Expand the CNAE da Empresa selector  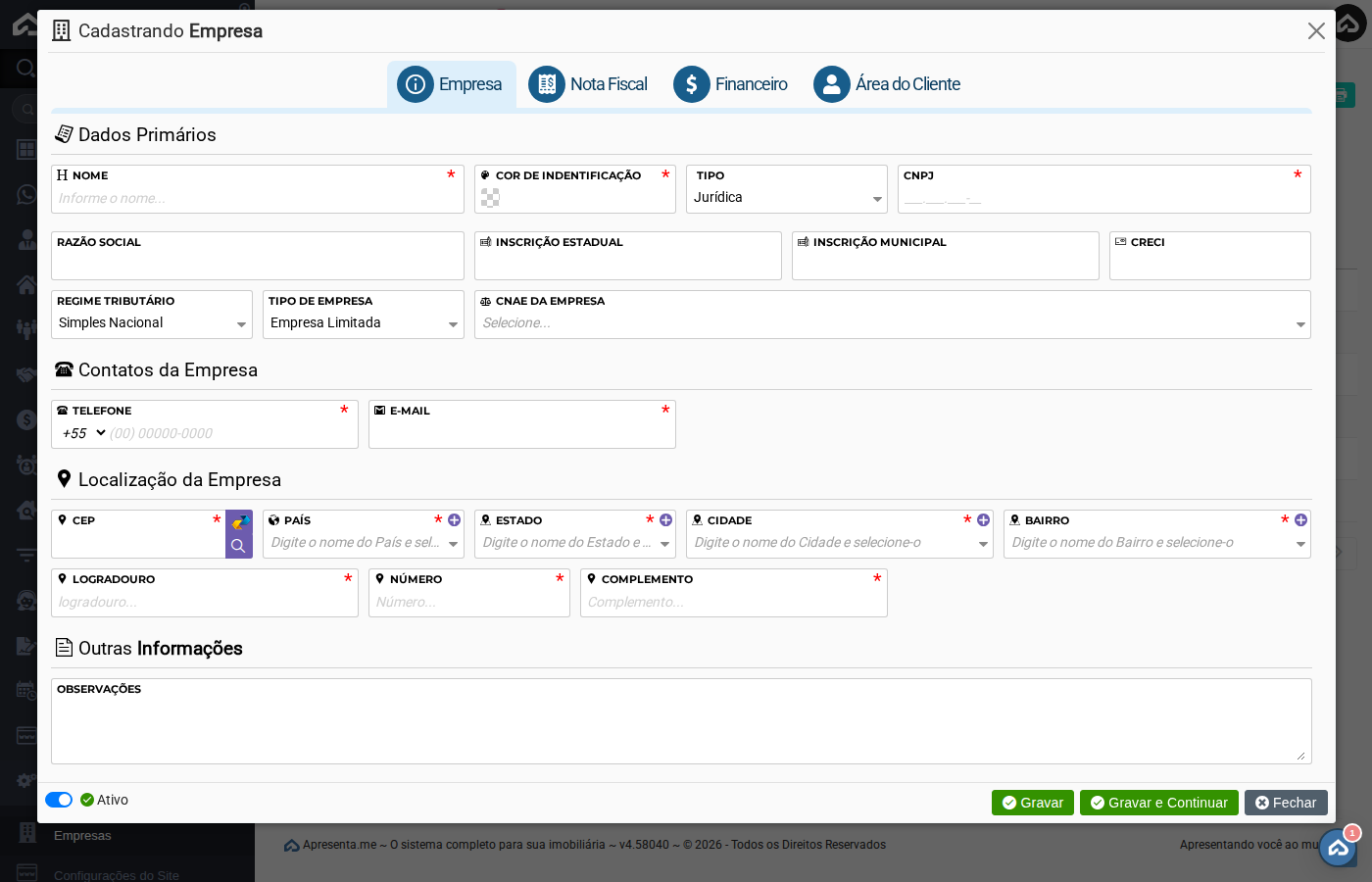pos(892,323)
